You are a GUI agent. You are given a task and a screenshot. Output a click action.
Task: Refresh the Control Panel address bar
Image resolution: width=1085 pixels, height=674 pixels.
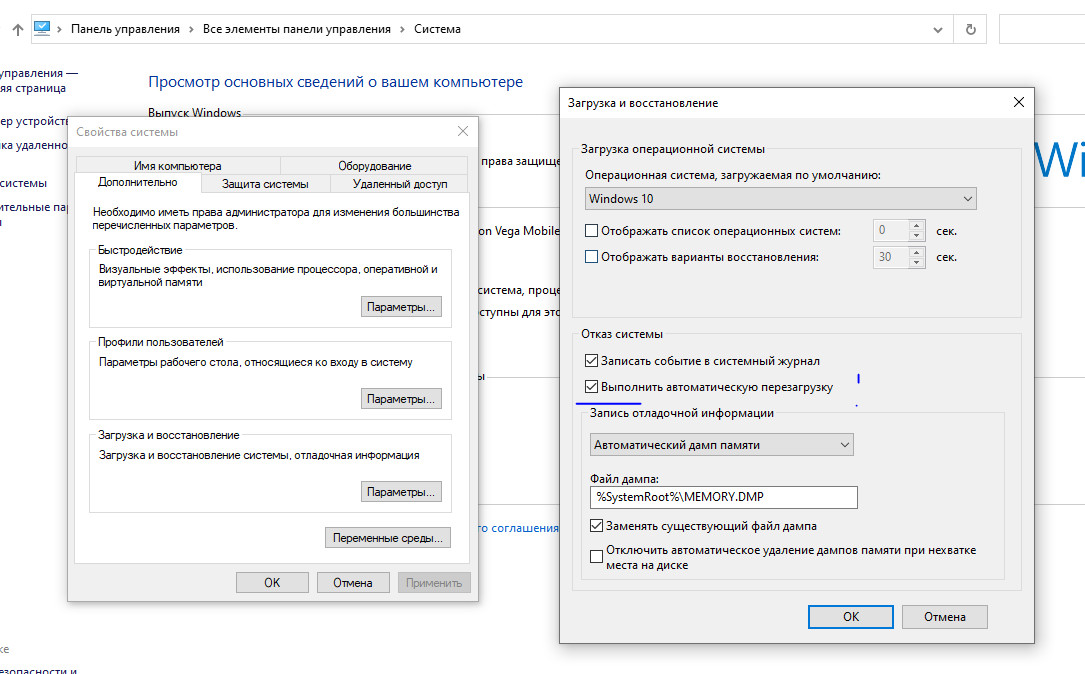[x=970, y=29]
